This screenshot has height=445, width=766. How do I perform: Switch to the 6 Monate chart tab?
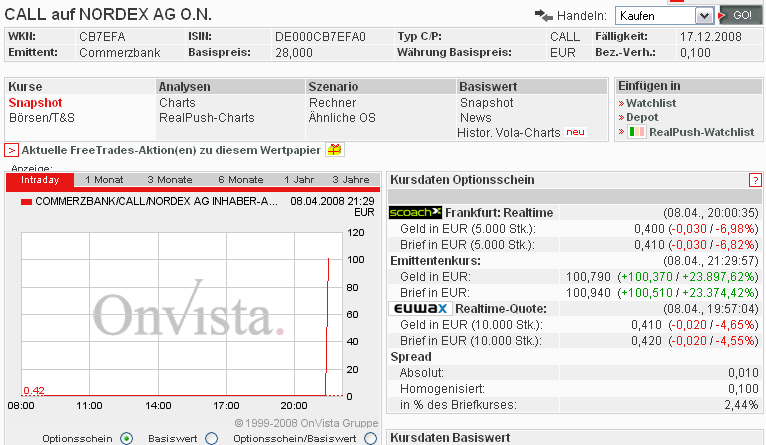(x=241, y=180)
